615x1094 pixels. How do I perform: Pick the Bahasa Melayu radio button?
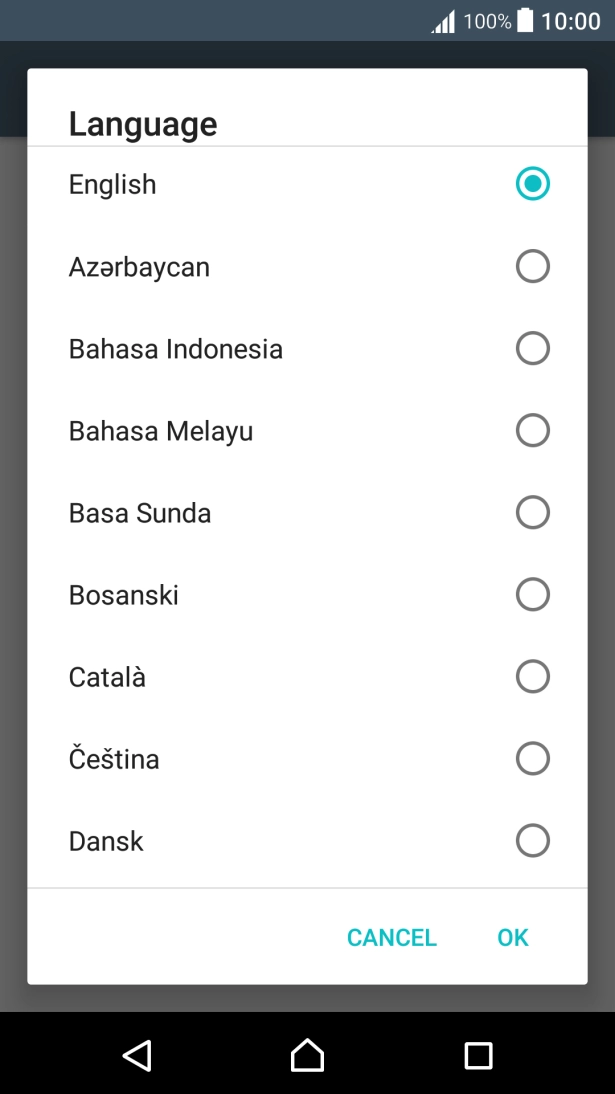point(532,431)
